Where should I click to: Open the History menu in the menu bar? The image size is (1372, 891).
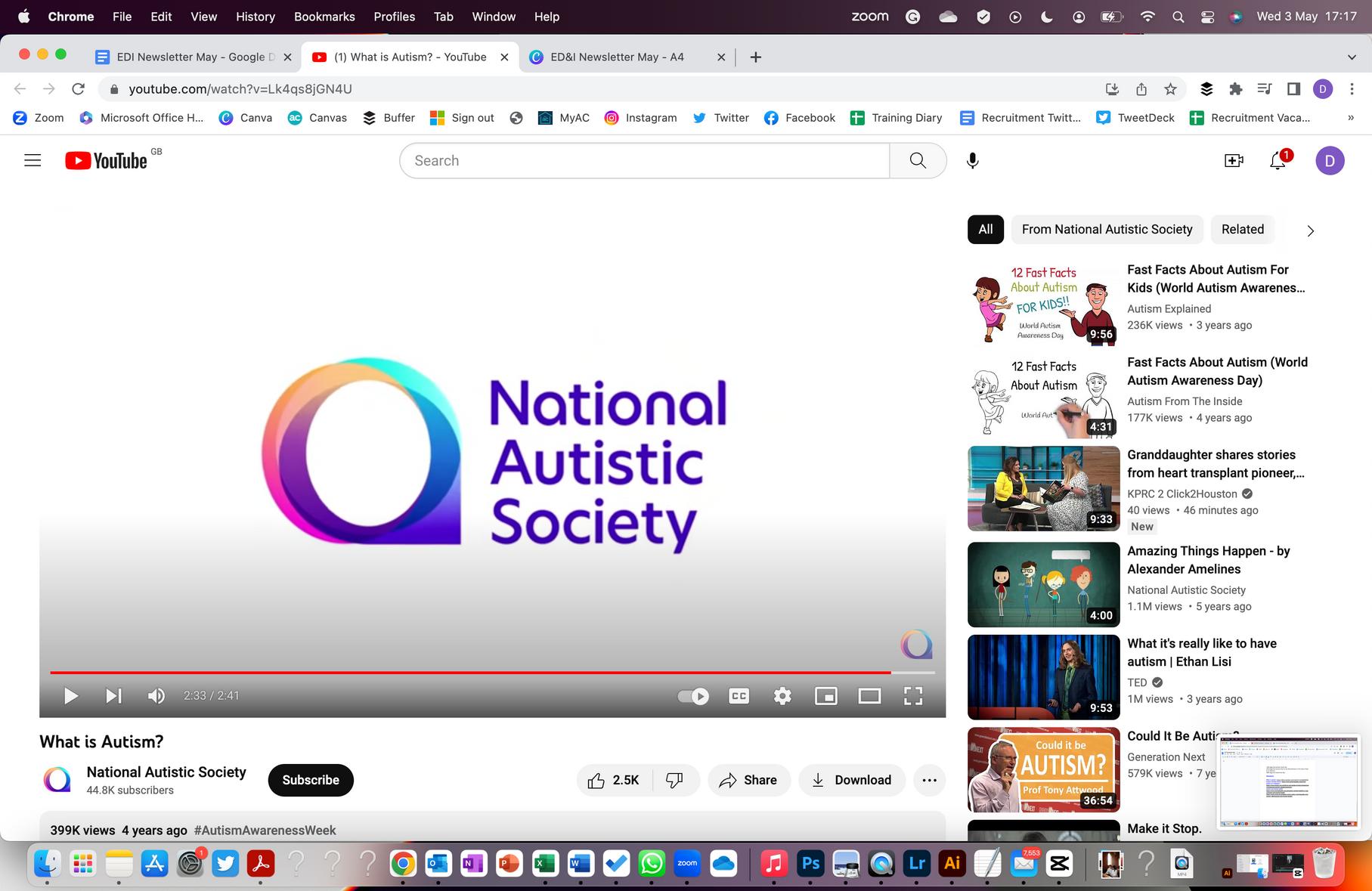click(256, 17)
